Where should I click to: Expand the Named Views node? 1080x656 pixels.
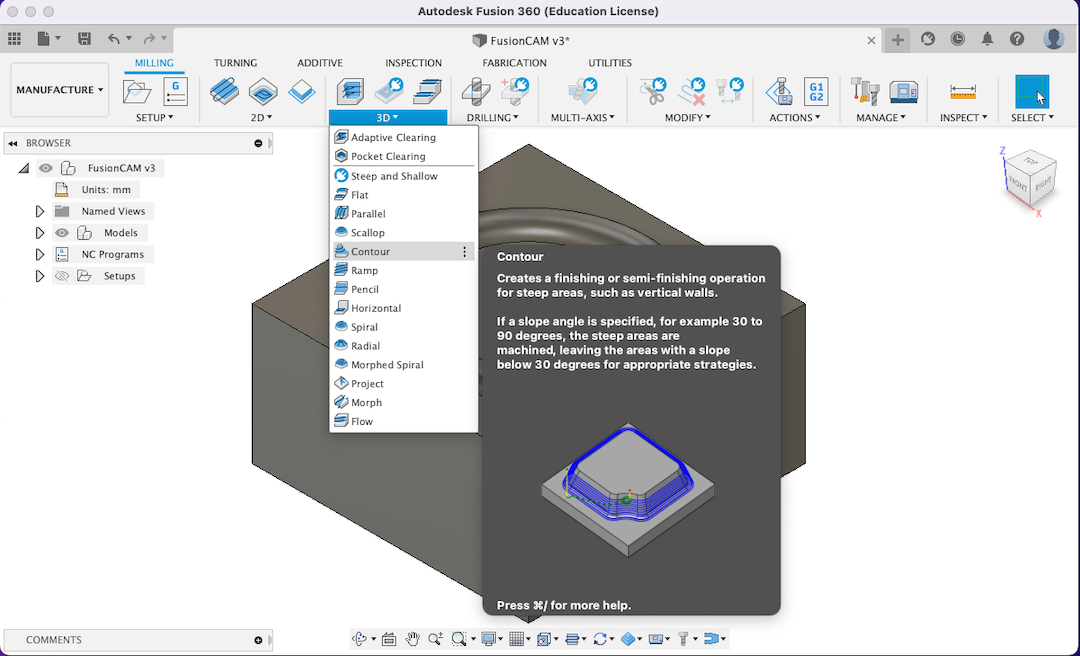coord(40,212)
